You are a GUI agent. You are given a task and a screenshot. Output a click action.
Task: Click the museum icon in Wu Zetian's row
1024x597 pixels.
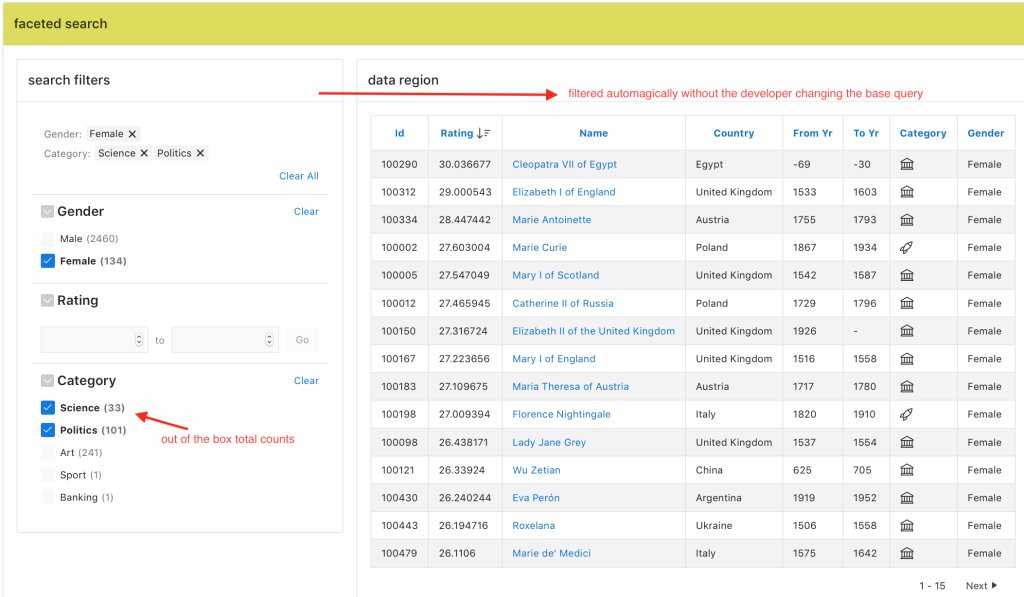click(x=906, y=470)
